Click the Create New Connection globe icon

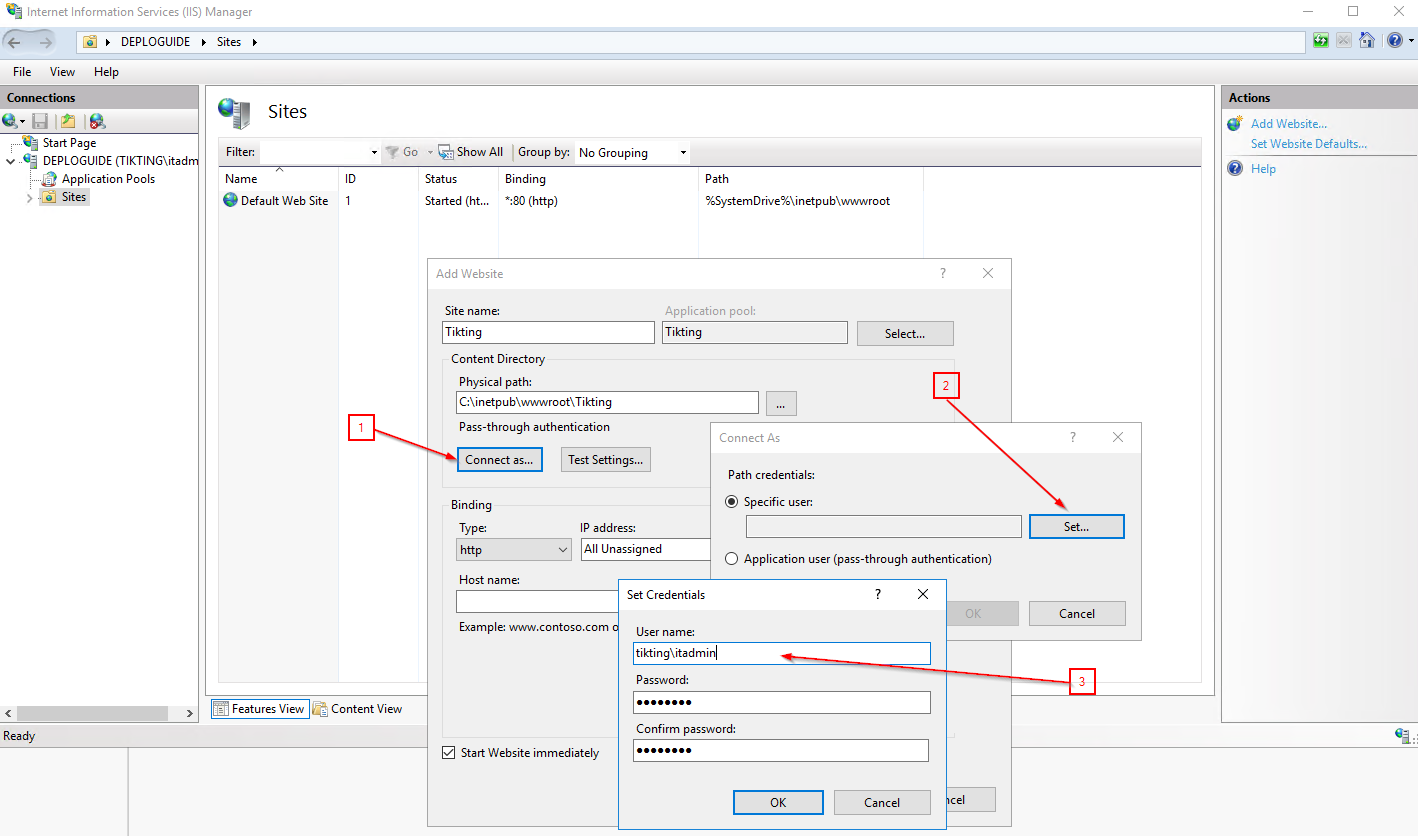click(10, 121)
